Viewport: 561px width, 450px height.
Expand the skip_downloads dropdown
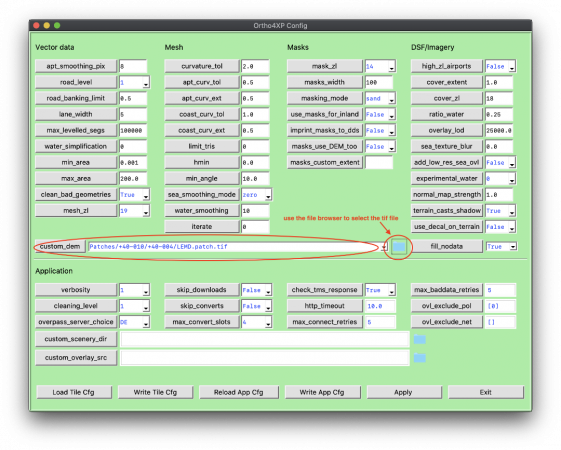pos(268,290)
